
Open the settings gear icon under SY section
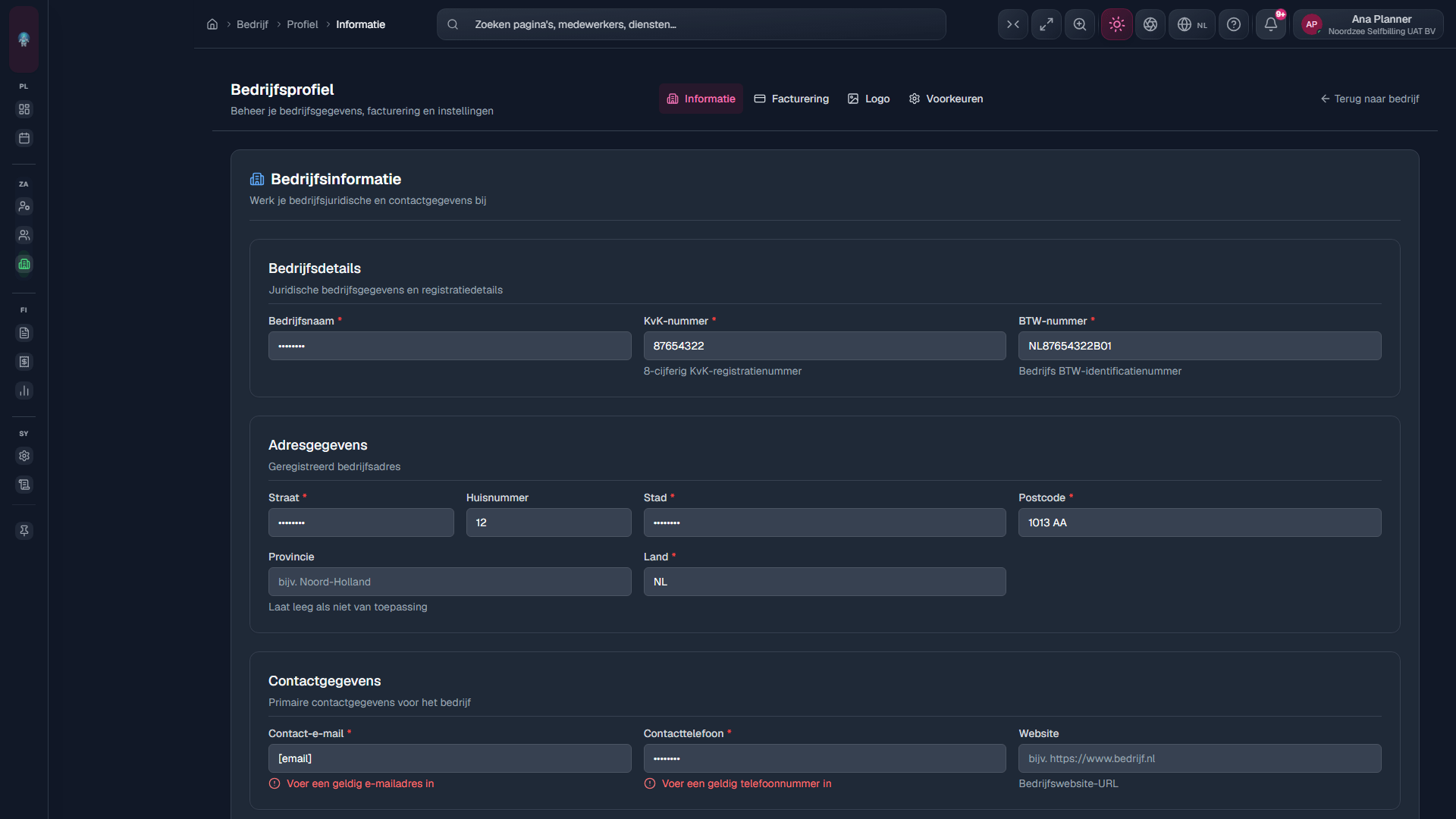[24, 456]
